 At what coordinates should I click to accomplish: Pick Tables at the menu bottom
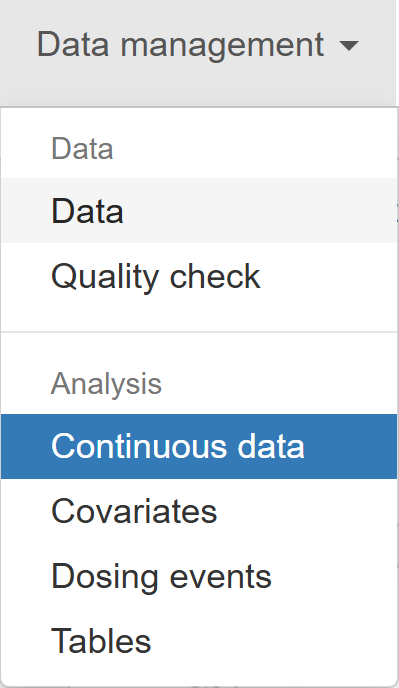point(199,641)
